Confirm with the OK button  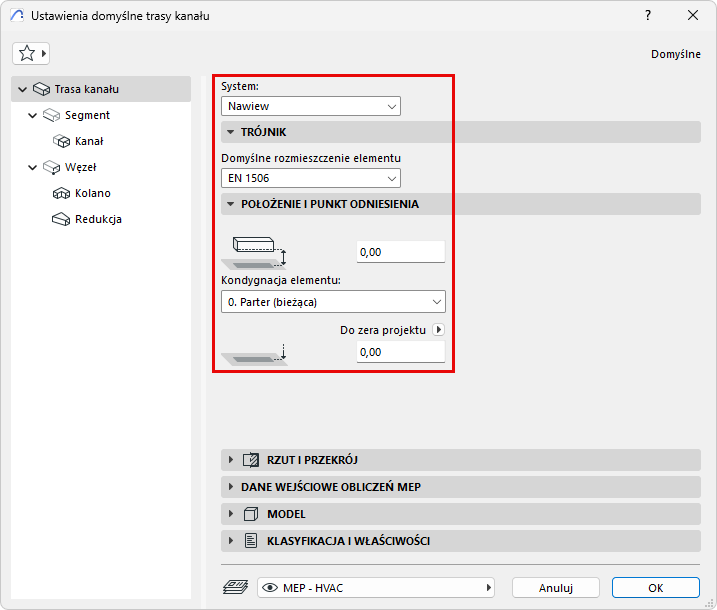click(656, 588)
